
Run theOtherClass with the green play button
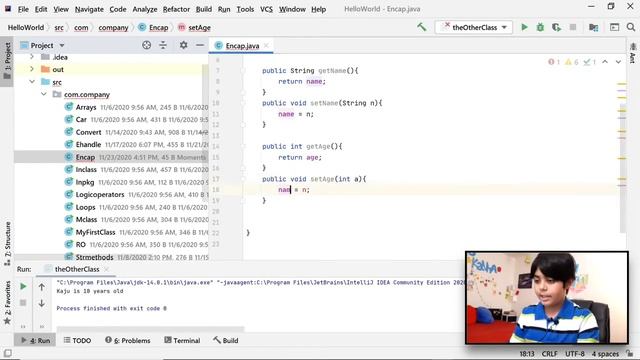pos(524,27)
